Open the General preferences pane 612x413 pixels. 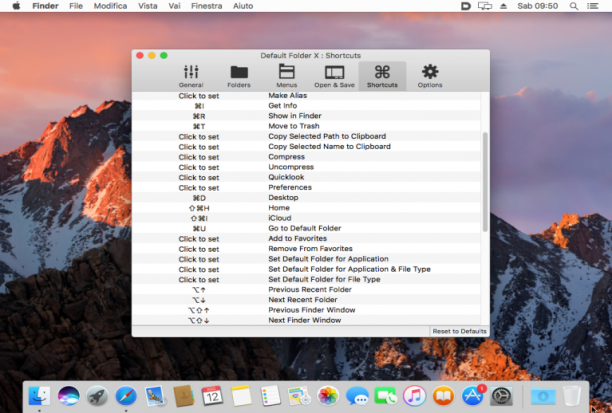[191, 76]
